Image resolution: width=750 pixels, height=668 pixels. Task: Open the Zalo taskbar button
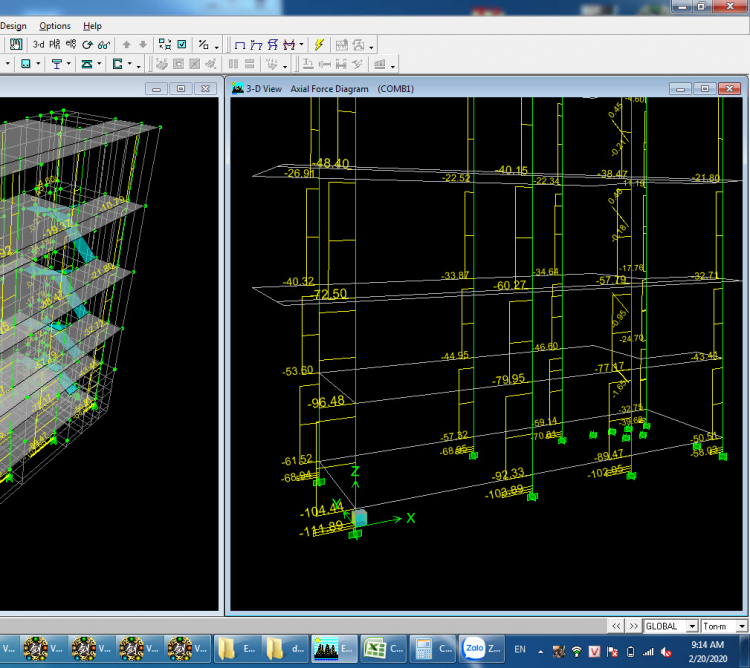[x=482, y=649]
